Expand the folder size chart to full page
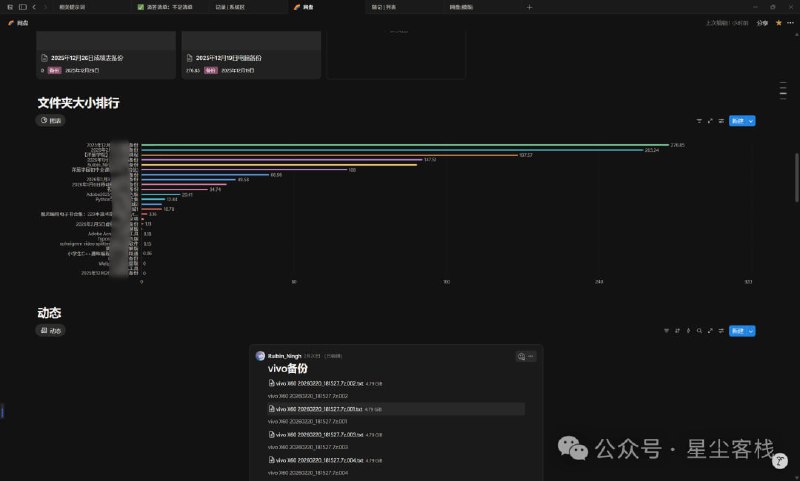The width and height of the screenshot is (800, 481). tap(710, 121)
